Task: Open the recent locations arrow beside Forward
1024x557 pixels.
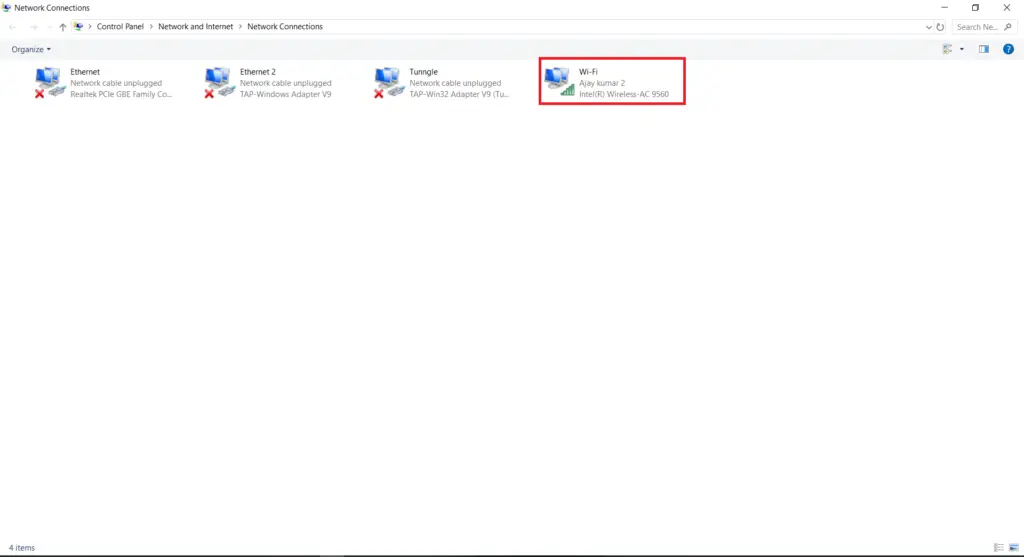Action: (48, 27)
